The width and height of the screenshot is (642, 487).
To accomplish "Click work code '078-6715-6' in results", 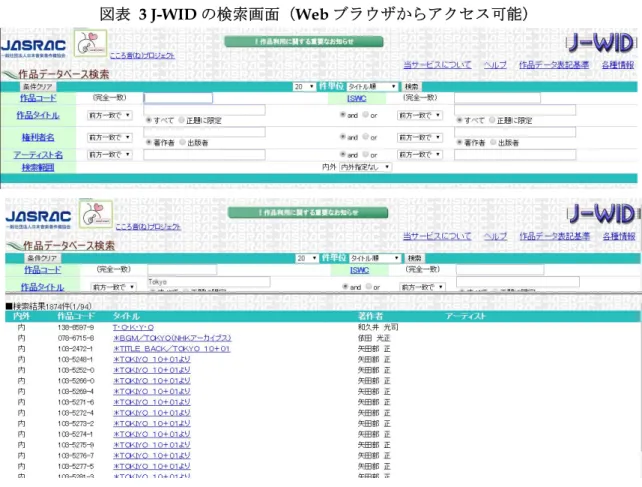I will click(x=76, y=338).
